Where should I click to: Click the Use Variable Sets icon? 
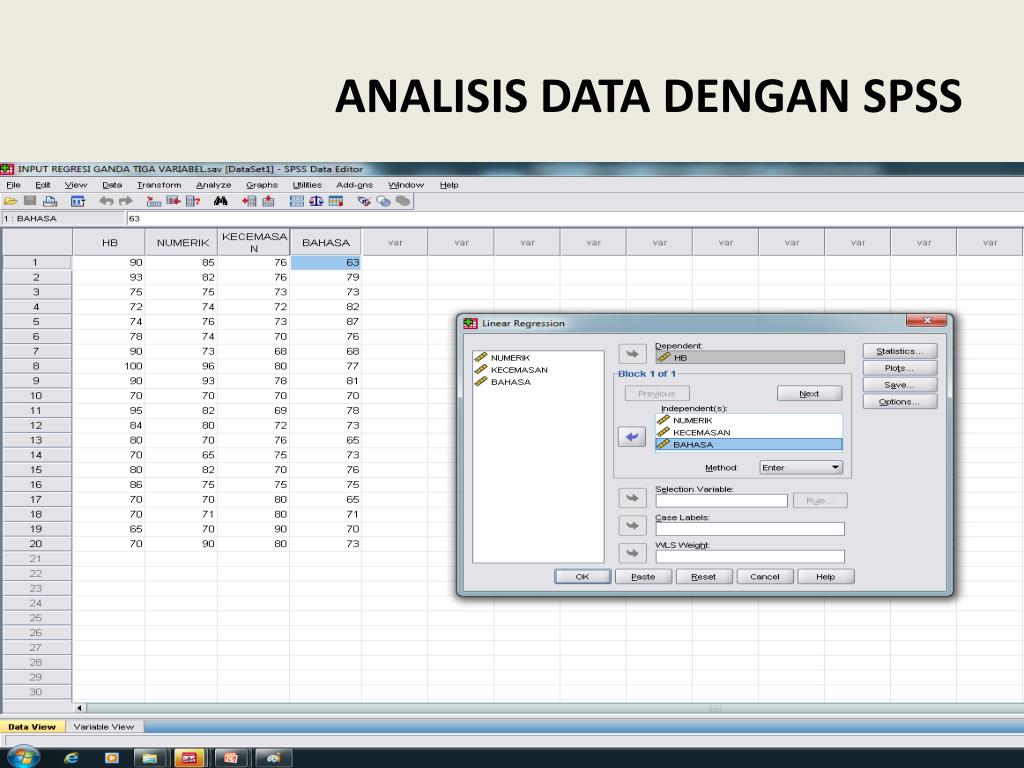383,201
